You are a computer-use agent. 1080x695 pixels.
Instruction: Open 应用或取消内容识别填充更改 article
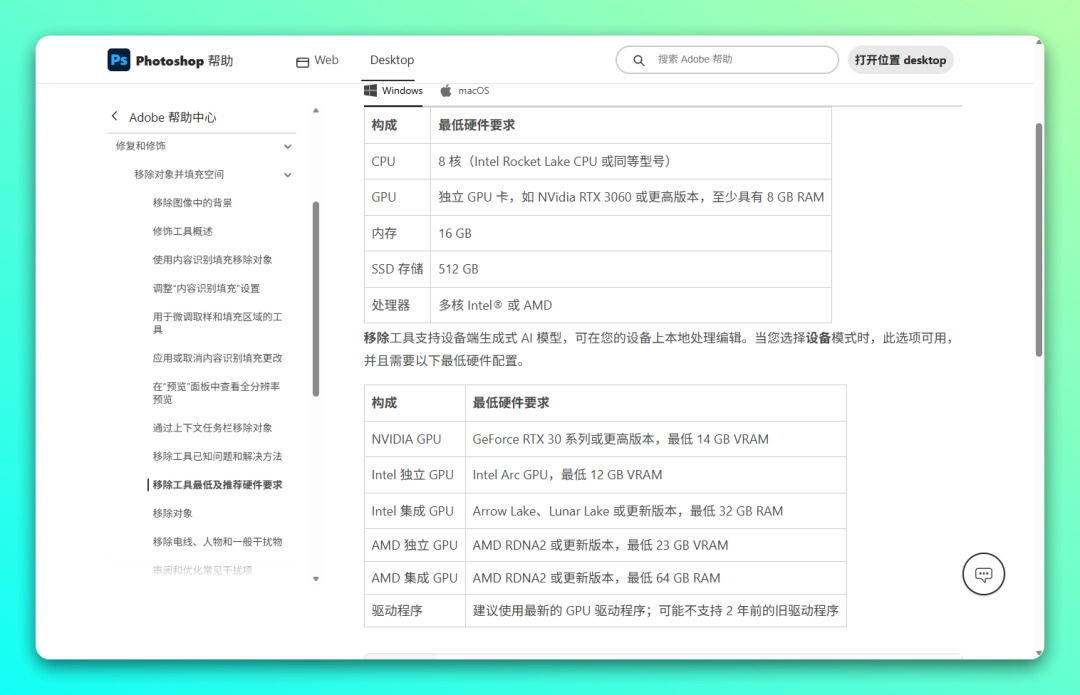217,358
